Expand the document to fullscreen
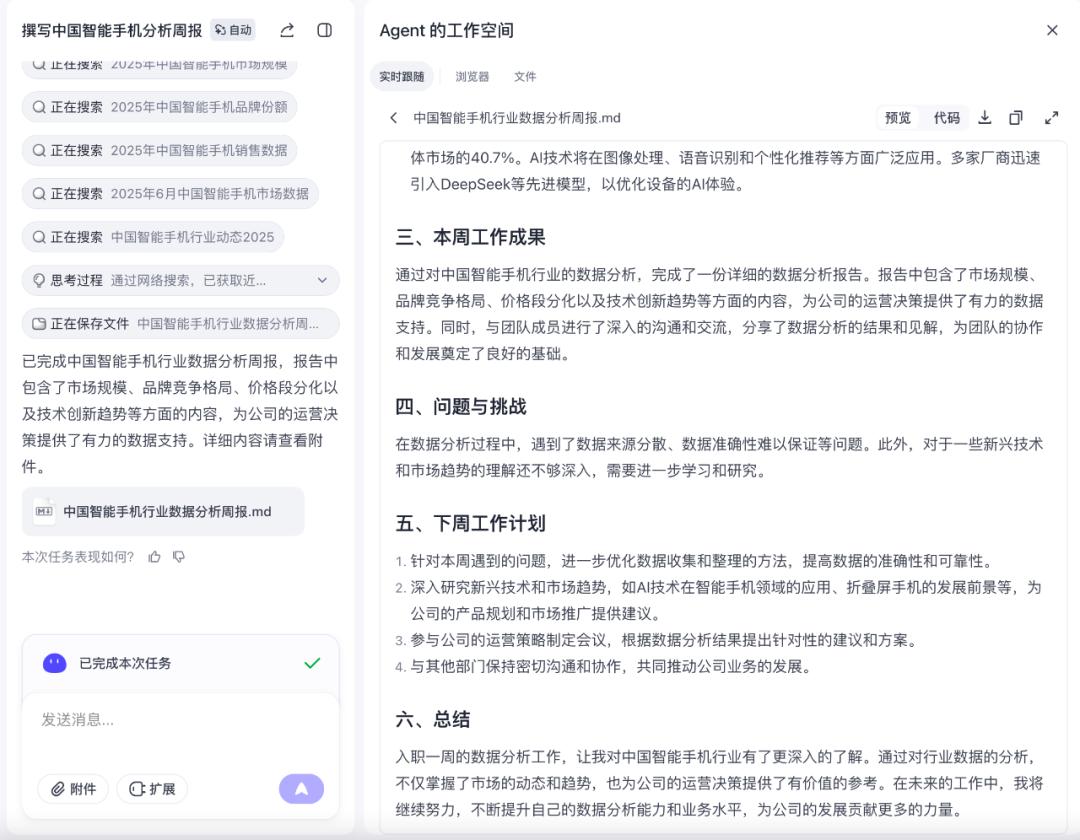1080x840 pixels. click(1051, 118)
